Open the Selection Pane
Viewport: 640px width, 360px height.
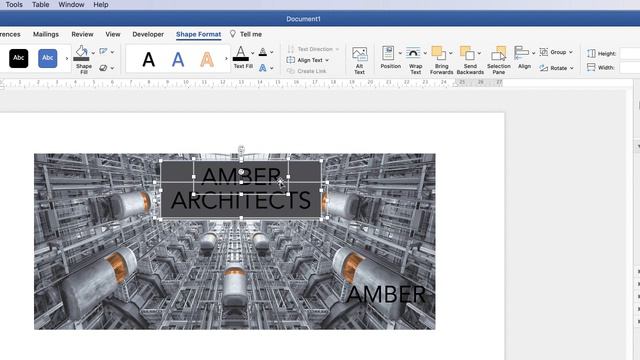pos(499,60)
